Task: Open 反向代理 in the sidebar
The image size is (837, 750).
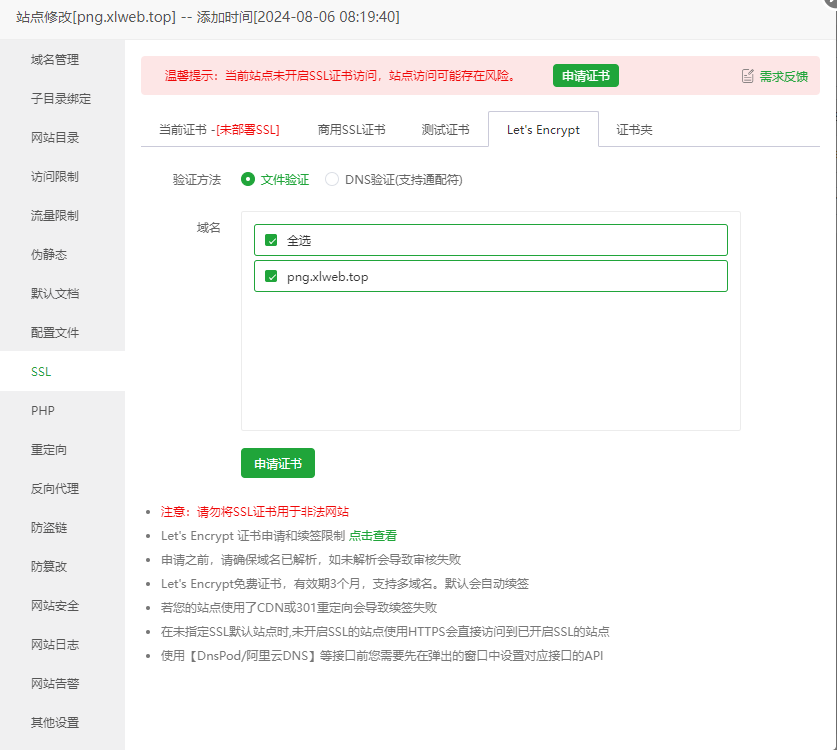Action: tap(55, 489)
